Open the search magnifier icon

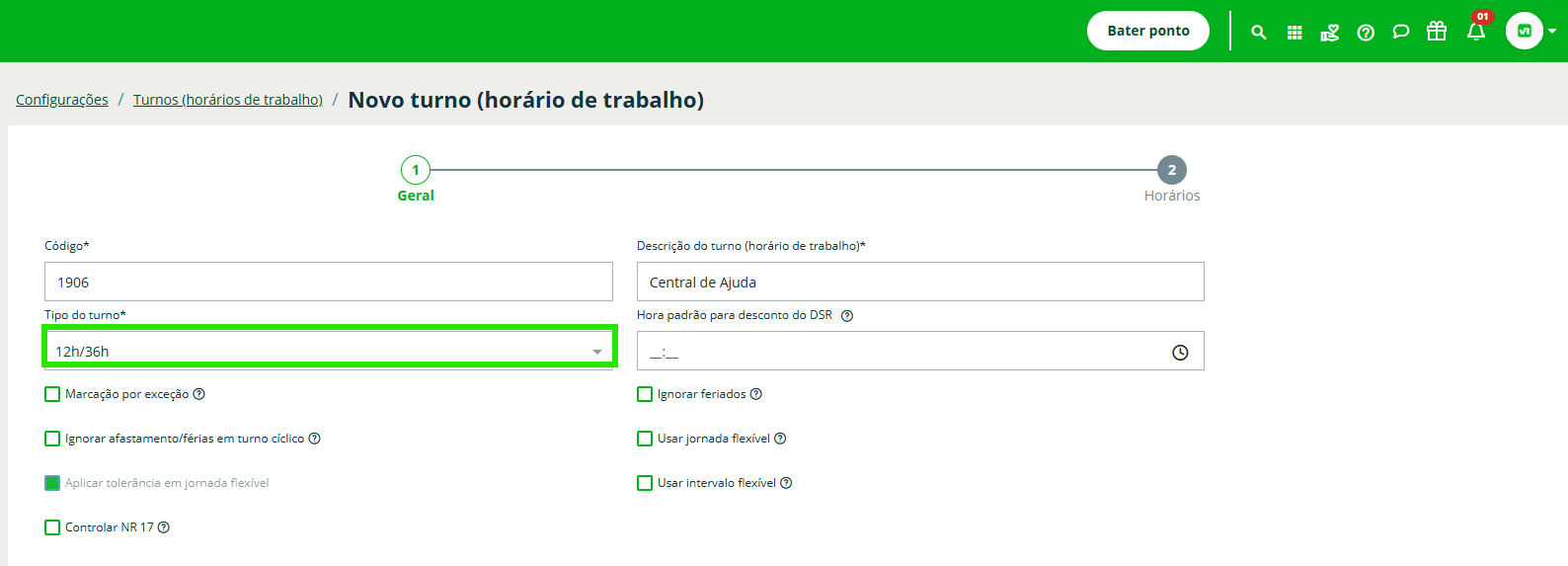1258,32
